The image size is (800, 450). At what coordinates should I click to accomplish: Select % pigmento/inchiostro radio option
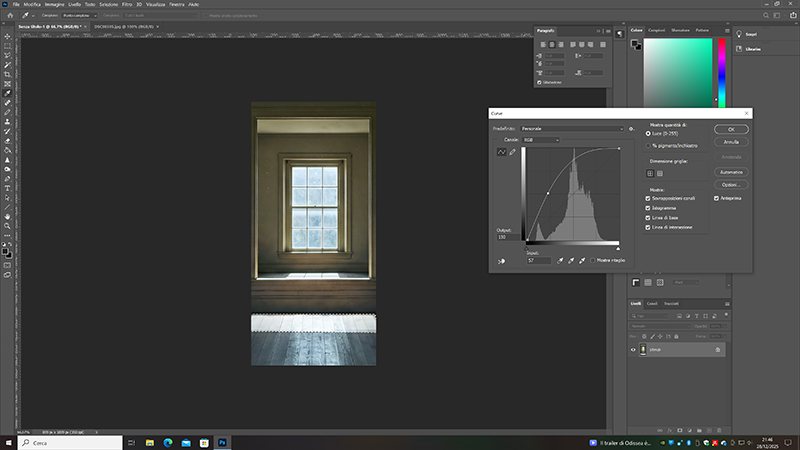tap(648, 146)
